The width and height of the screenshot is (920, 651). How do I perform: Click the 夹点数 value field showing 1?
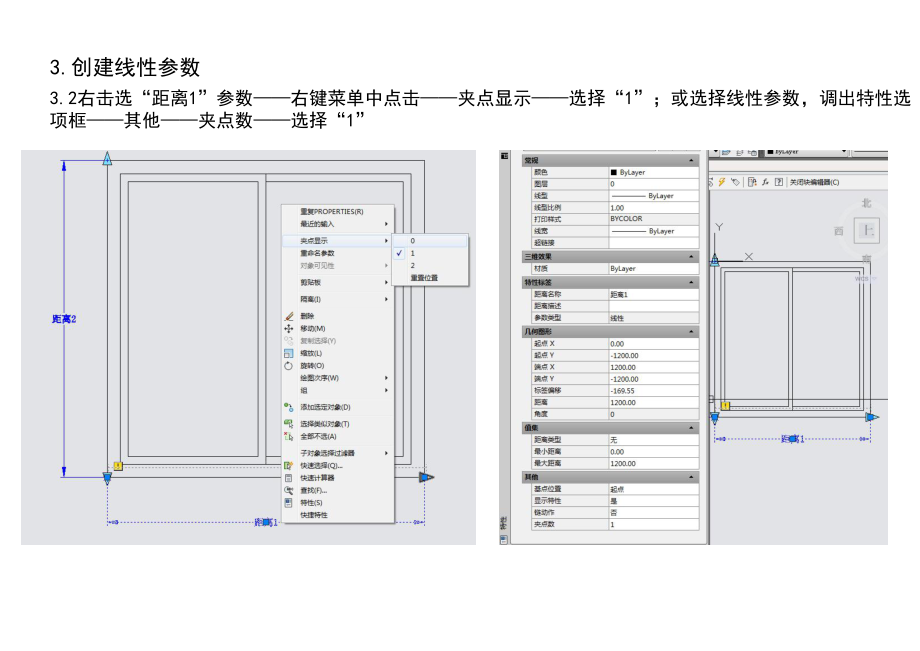(654, 524)
